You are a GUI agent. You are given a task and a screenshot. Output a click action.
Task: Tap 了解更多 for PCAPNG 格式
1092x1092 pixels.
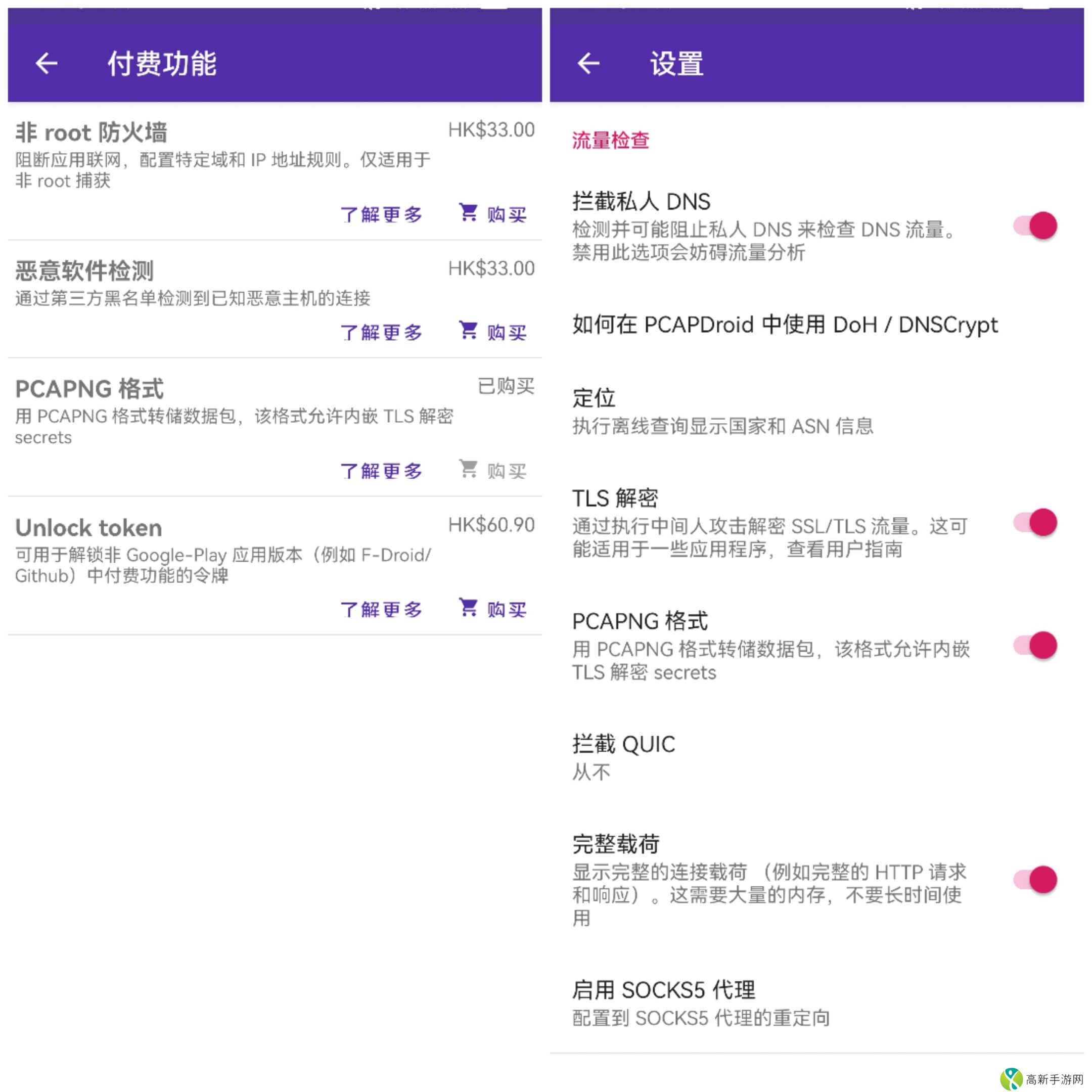pyautogui.click(x=381, y=470)
